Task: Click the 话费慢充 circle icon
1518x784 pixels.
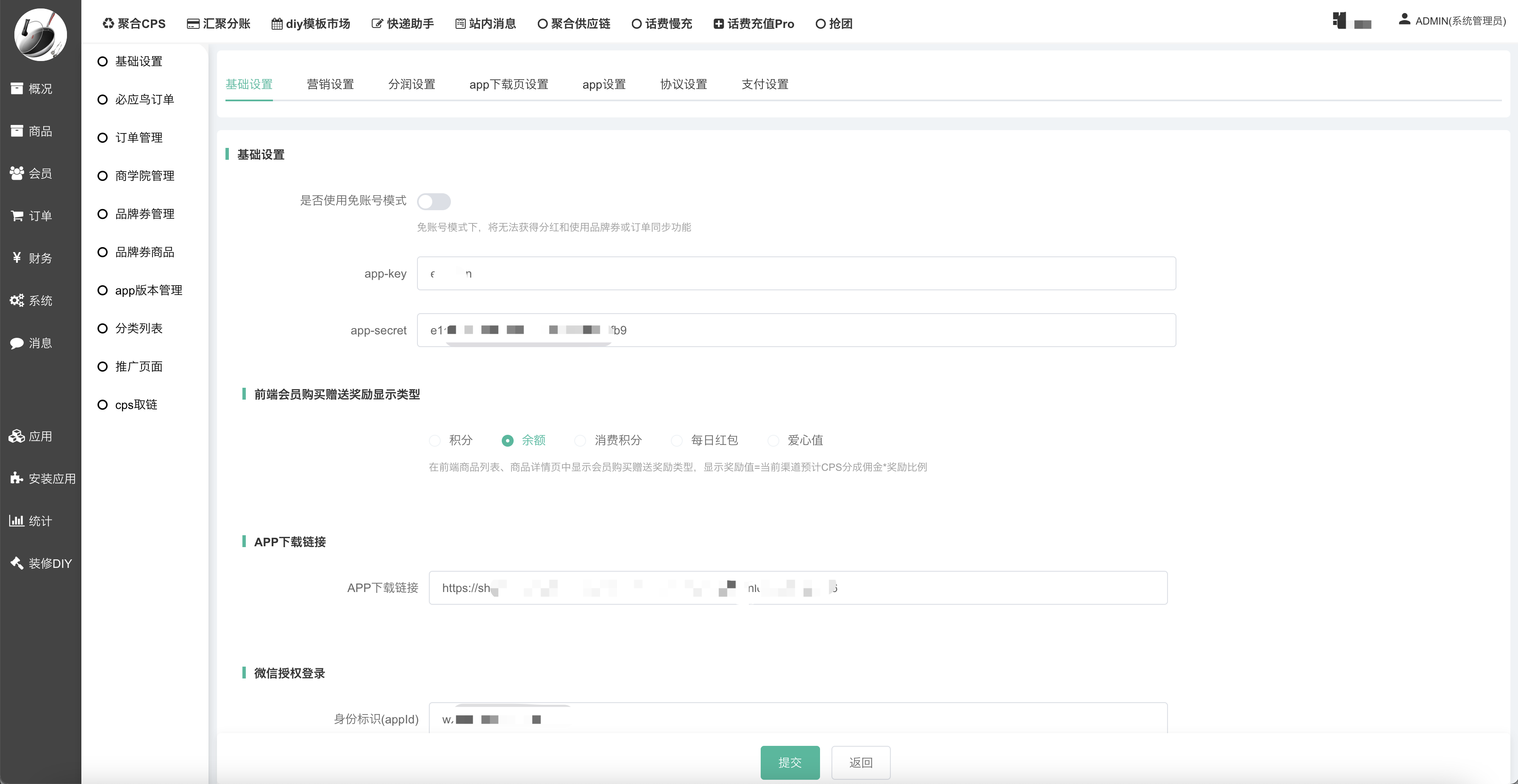Action: (637, 24)
